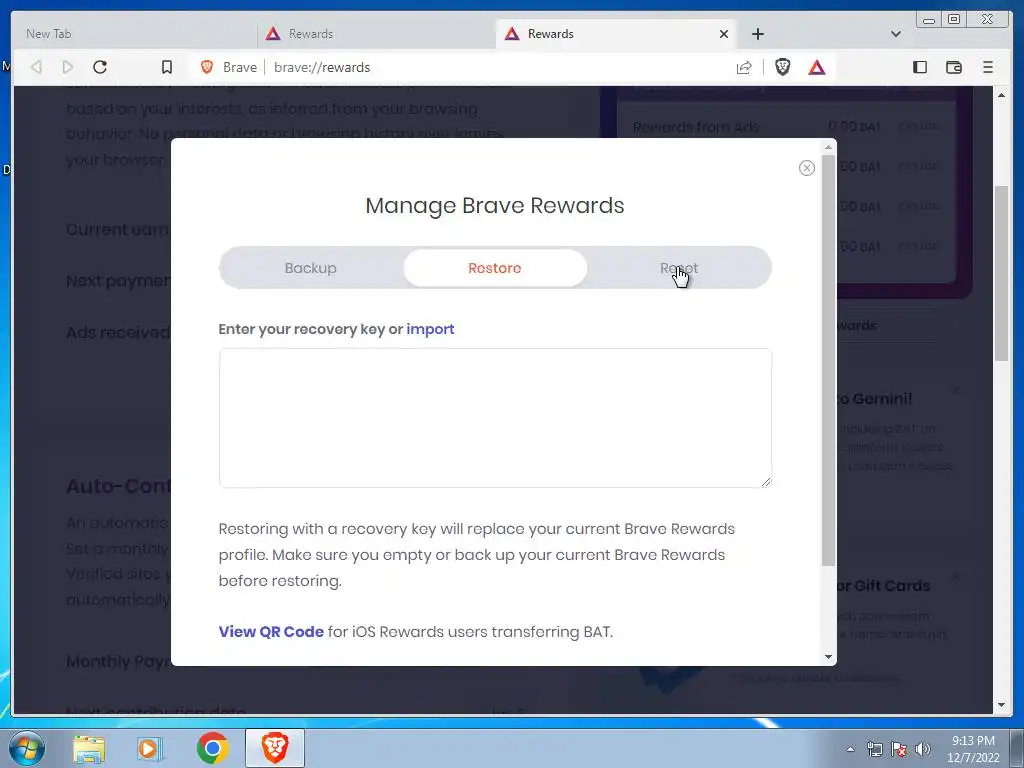Click the network tray icon
1024x768 pixels.
[x=874, y=749]
